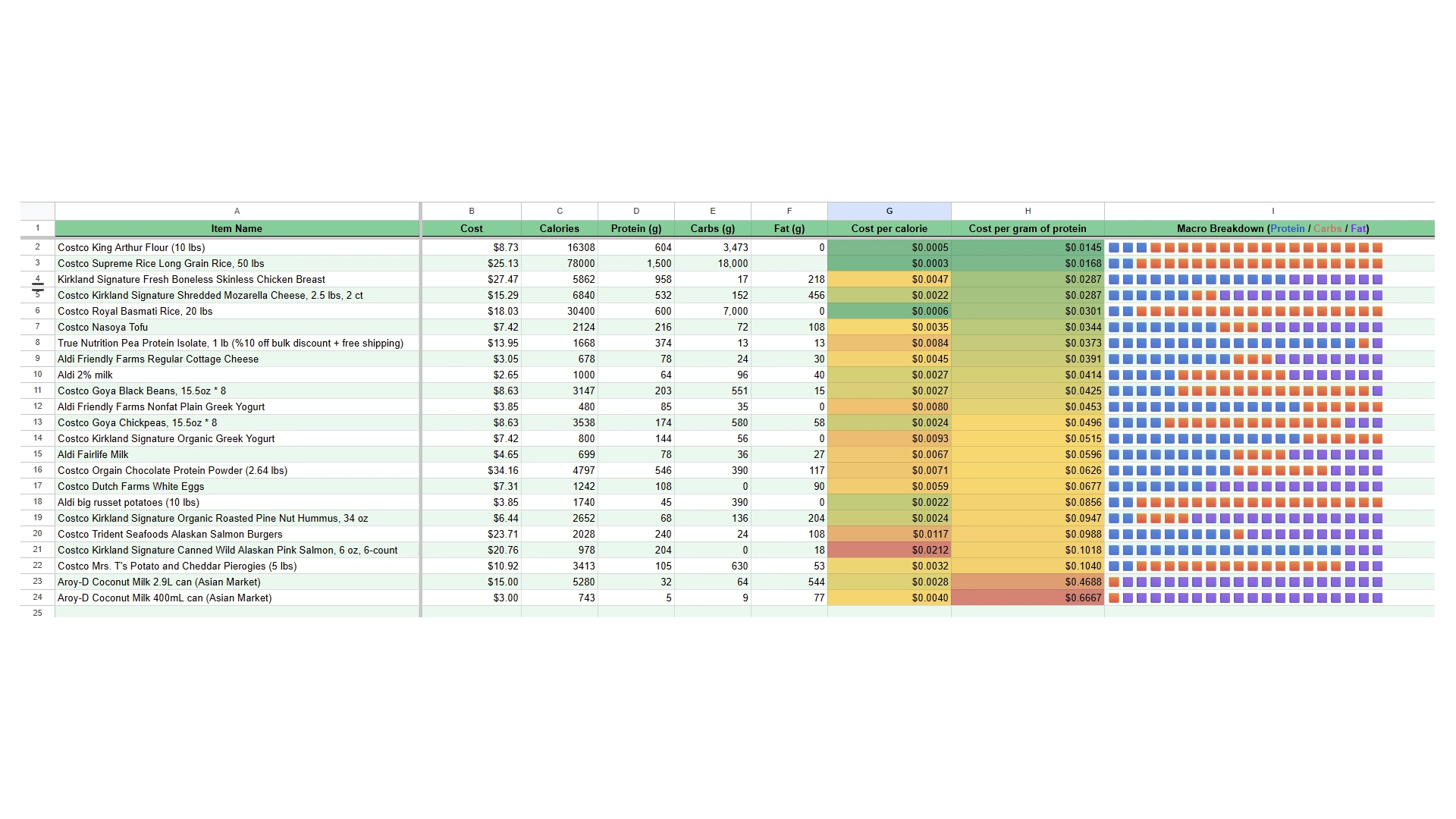The image size is (1456, 819).
Task: Select column B header
Action: pyautogui.click(x=471, y=211)
